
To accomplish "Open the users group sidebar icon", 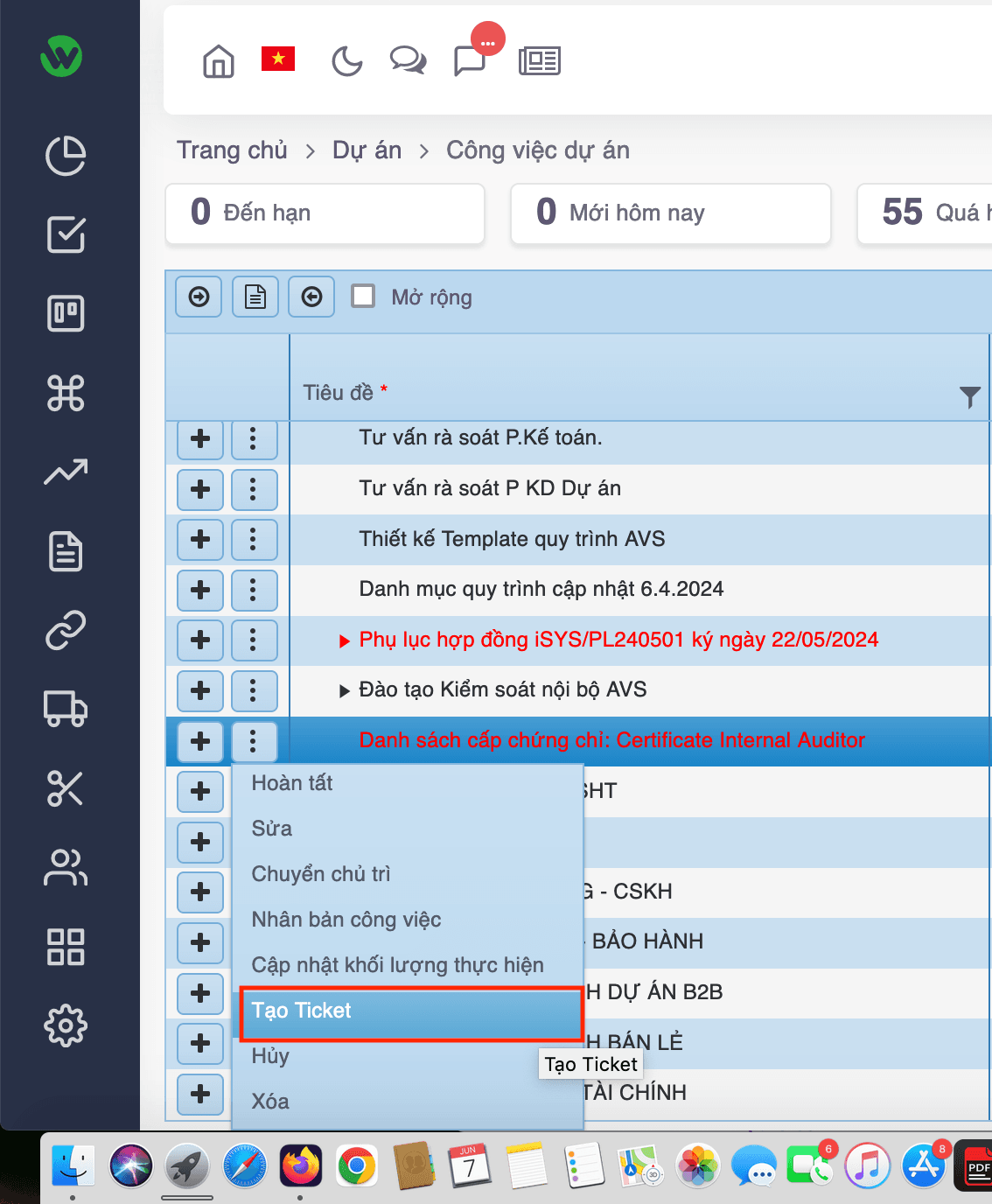I will pyautogui.click(x=66, y=867).
